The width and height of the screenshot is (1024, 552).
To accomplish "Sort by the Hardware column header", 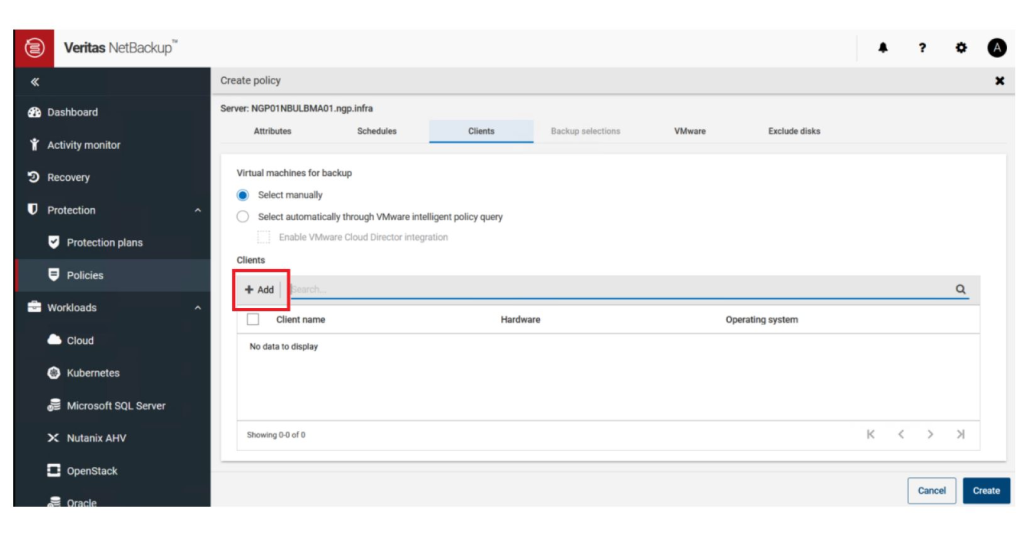I will coord(520,319).
